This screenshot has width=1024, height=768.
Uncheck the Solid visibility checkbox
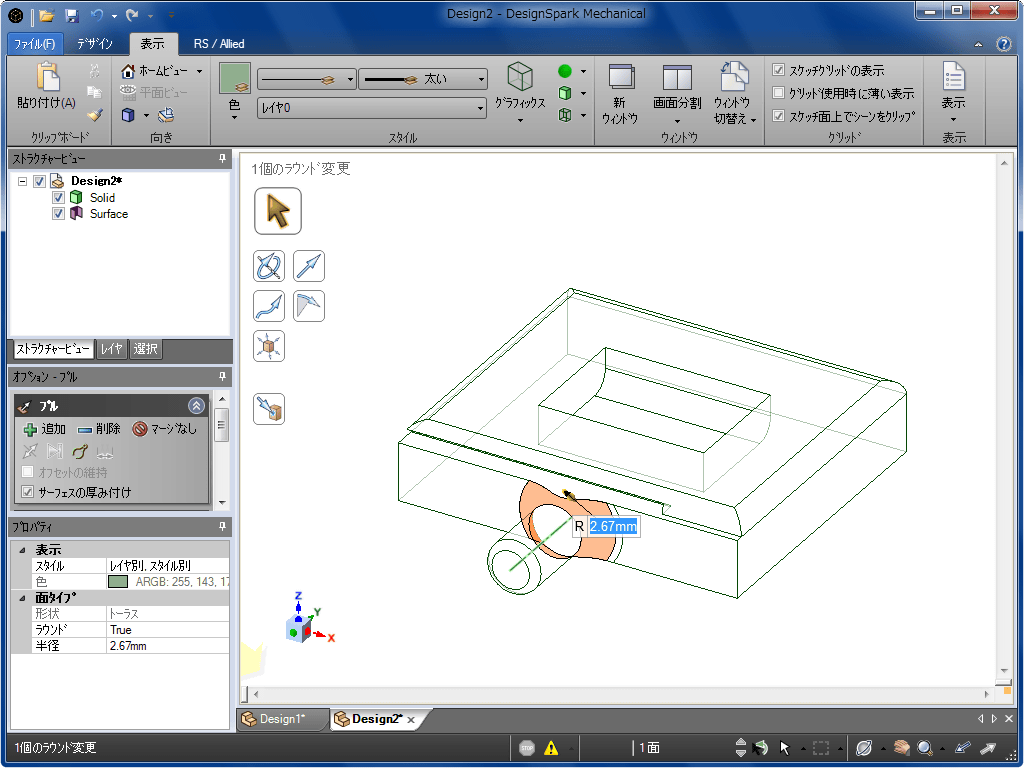(x=58, y=198)
